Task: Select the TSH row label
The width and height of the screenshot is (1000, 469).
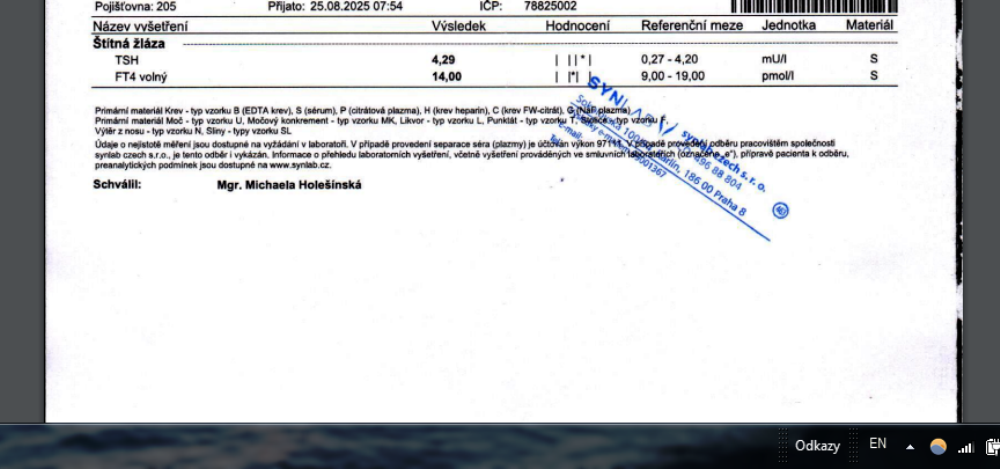Action: [127, 60]
